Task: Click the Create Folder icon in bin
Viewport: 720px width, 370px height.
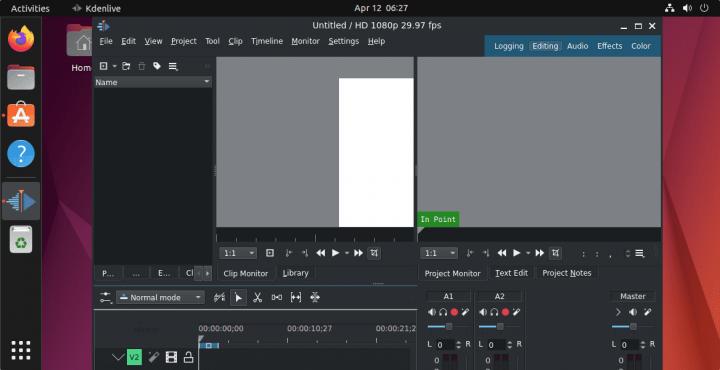Action: pos(126,66)
